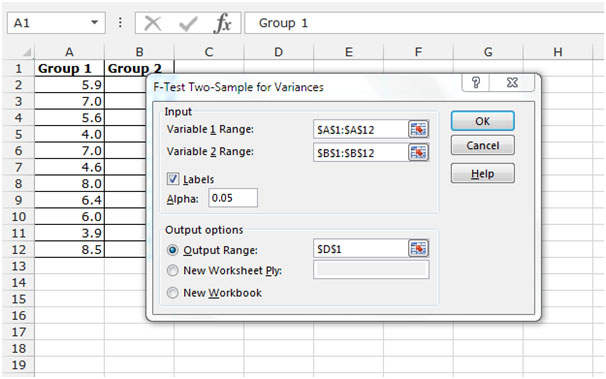Click the formula bar Cancel X icon
Viewport: 606px width, 379px height.
click(153, 23)
